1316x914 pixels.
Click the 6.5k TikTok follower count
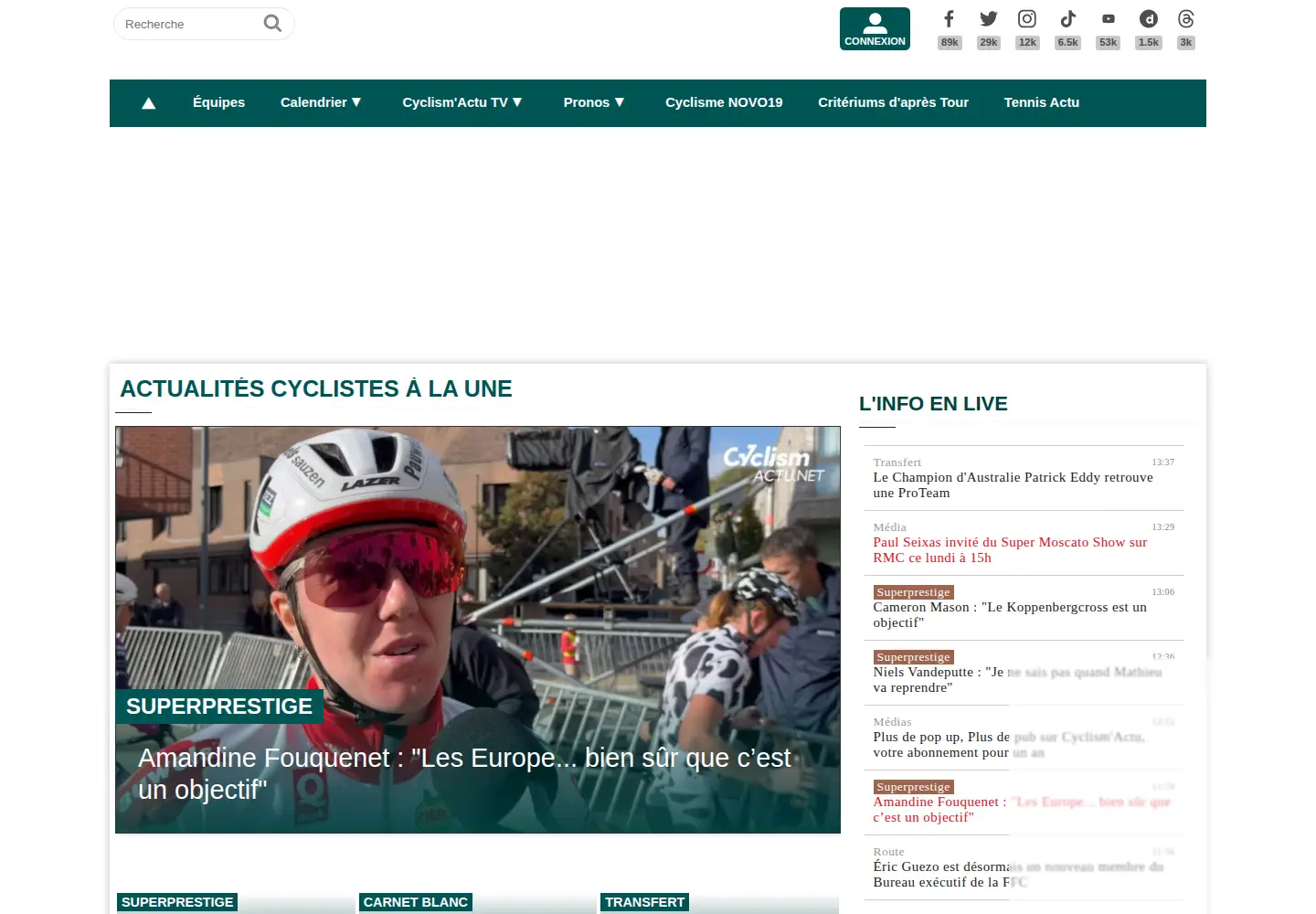tap(1067, 42)
